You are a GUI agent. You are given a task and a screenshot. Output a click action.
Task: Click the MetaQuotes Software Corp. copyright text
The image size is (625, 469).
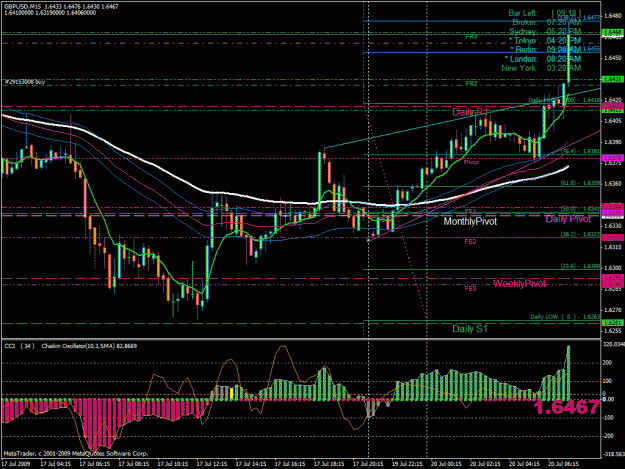(76, 453)
